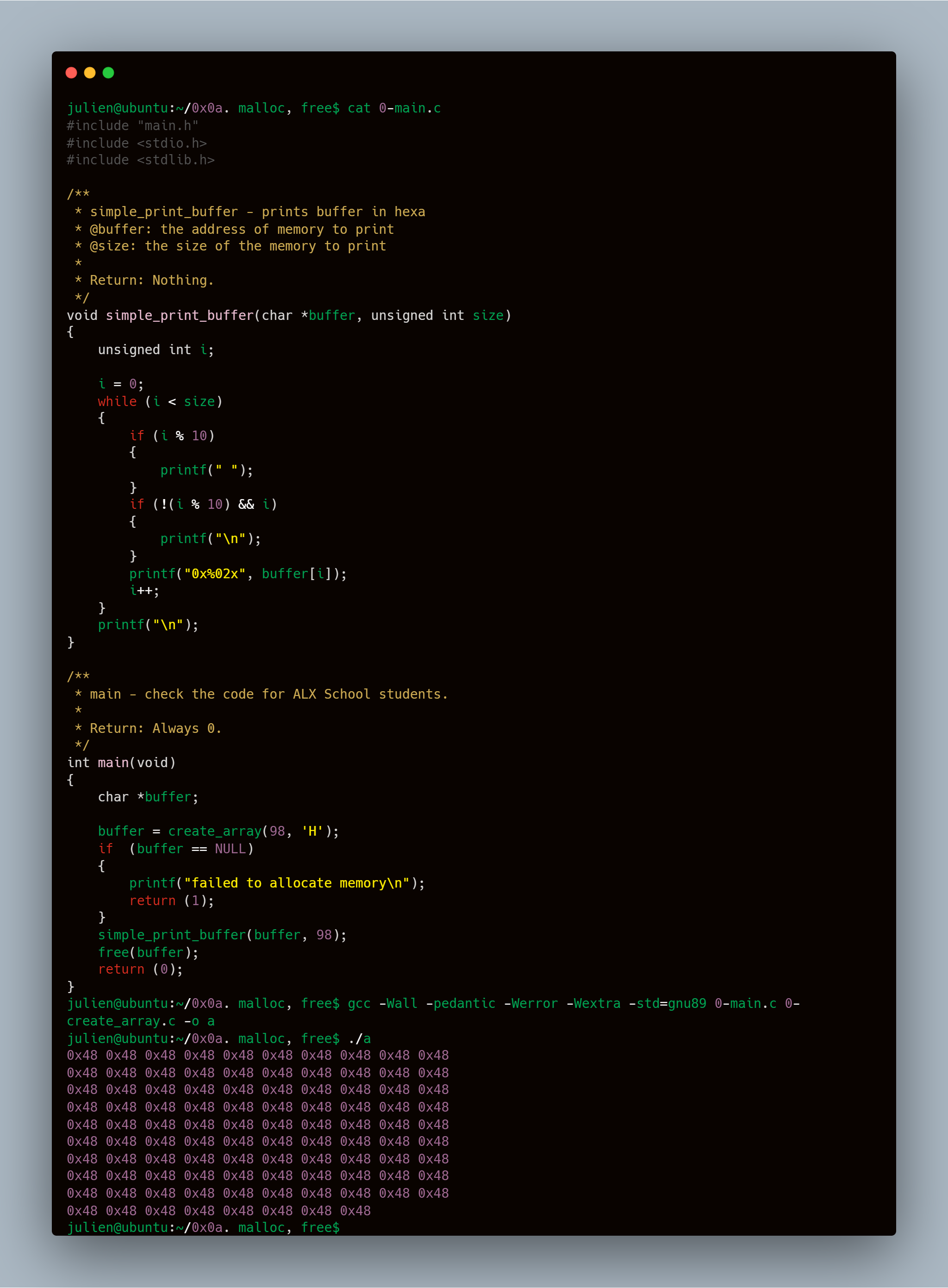Click the "cat 0-main.c" command text
This screenshot has width=948, height=1288.
click(393, 108)
